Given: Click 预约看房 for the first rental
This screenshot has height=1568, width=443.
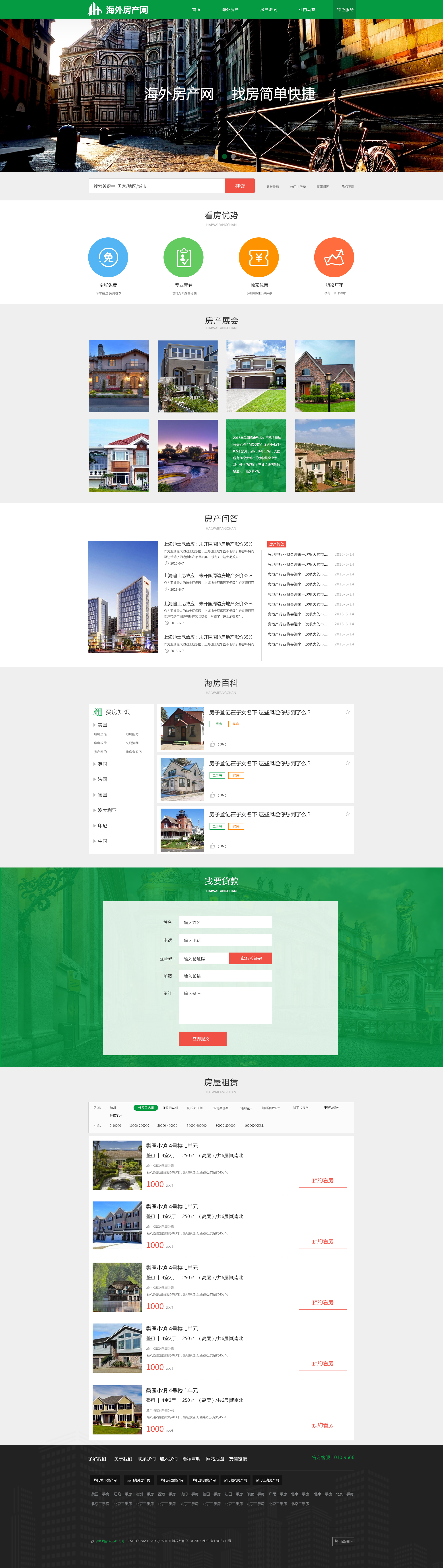Looking at the screenshot, I should tap(323, 1180).
